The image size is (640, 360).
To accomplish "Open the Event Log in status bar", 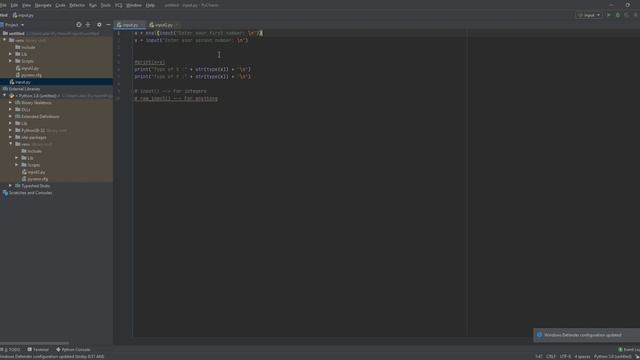I will click(x=629, y=350).
